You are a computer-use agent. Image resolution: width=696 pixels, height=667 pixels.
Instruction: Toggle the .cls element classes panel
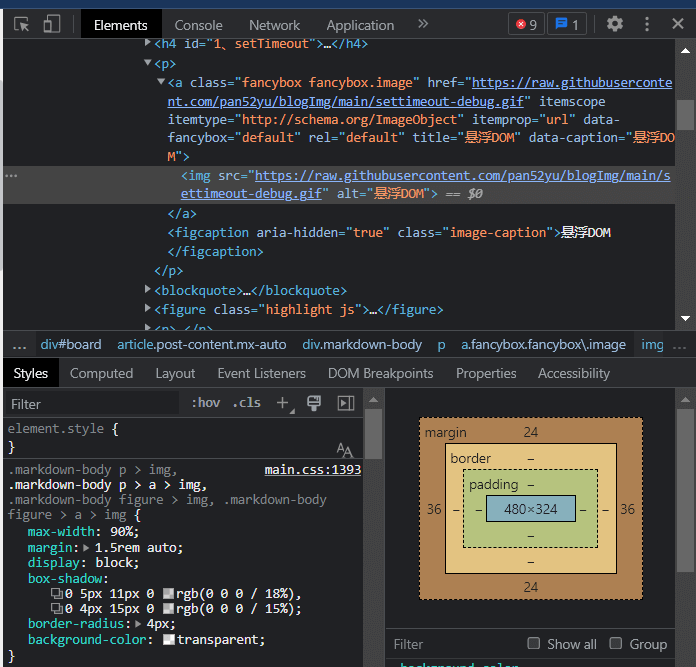247,403
